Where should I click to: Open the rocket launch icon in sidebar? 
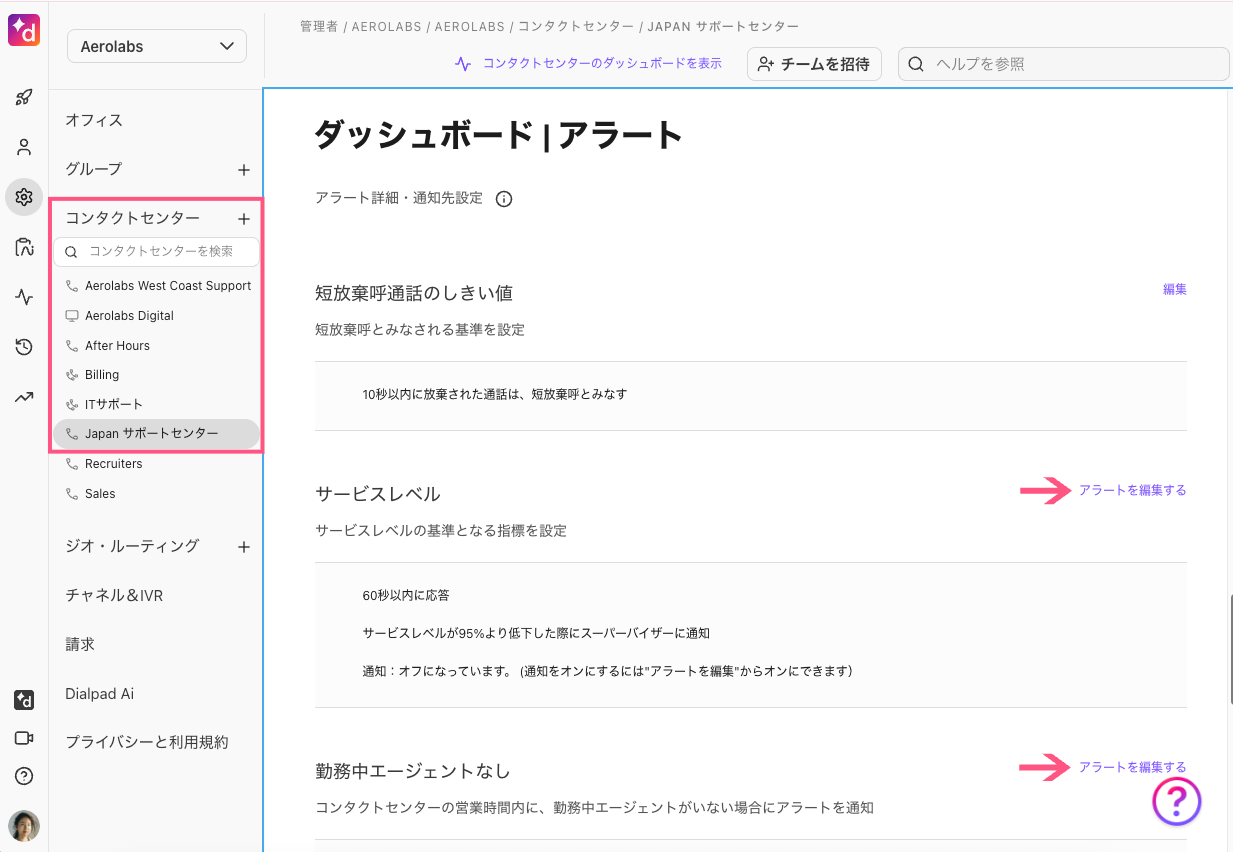pos(24,98)
